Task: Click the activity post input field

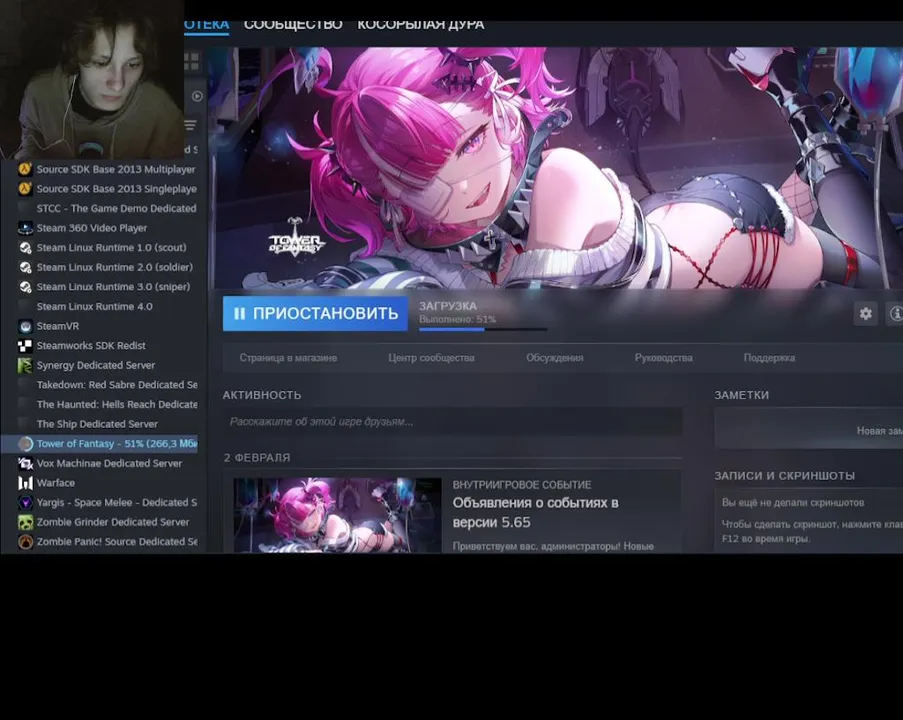Action: [453, 422]
